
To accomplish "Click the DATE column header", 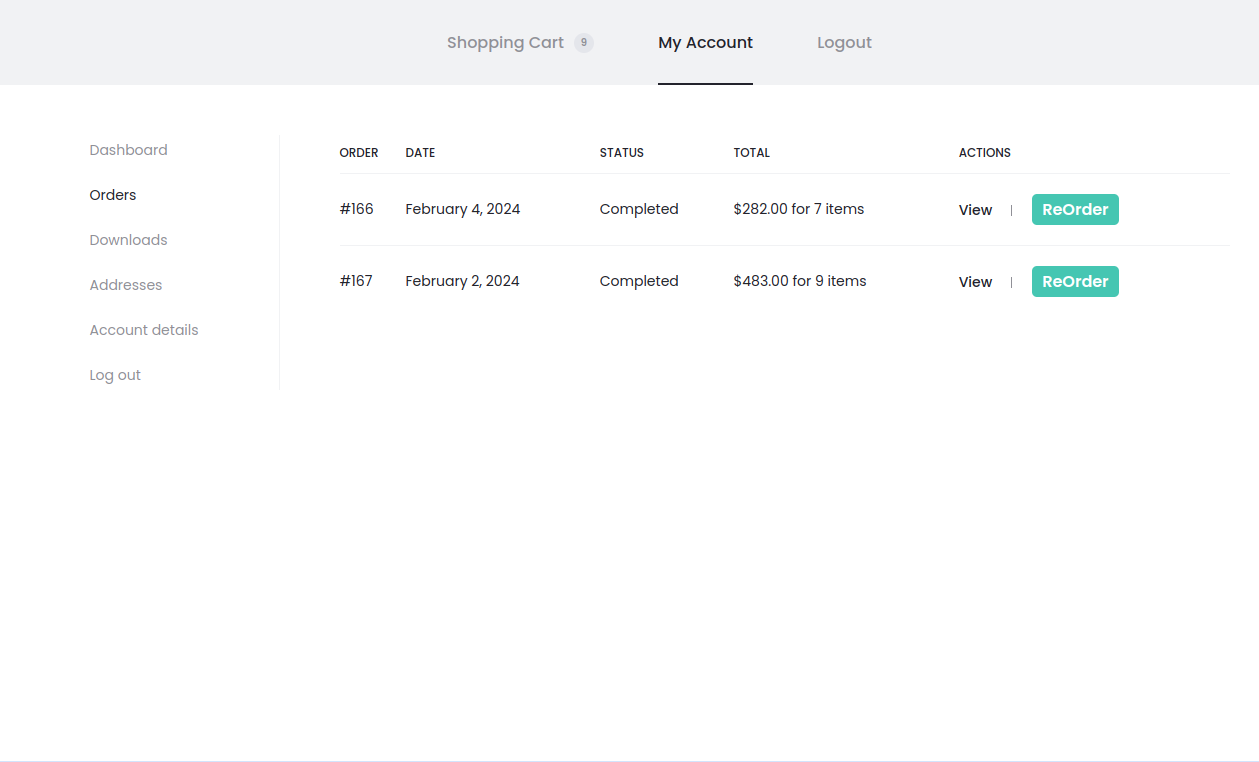I will [x=420, y=152].
